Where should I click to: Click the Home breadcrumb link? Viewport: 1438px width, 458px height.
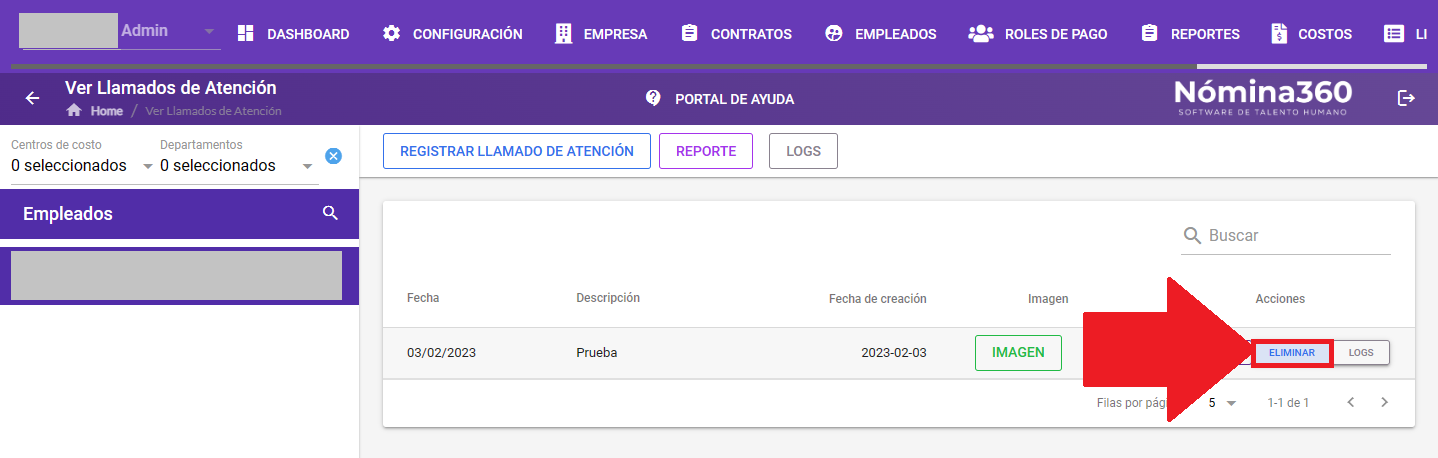click(106, 111)
